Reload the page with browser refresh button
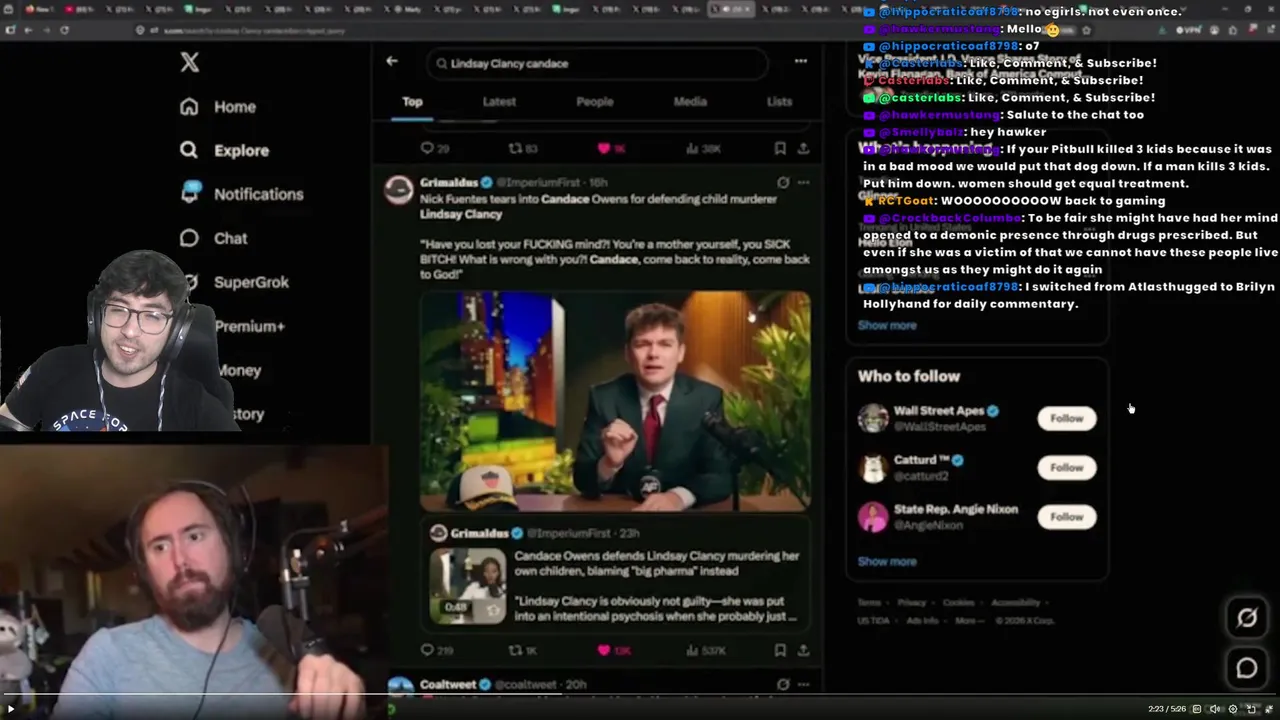This screenshot has height=720, width=1280. tap(65, 30)
